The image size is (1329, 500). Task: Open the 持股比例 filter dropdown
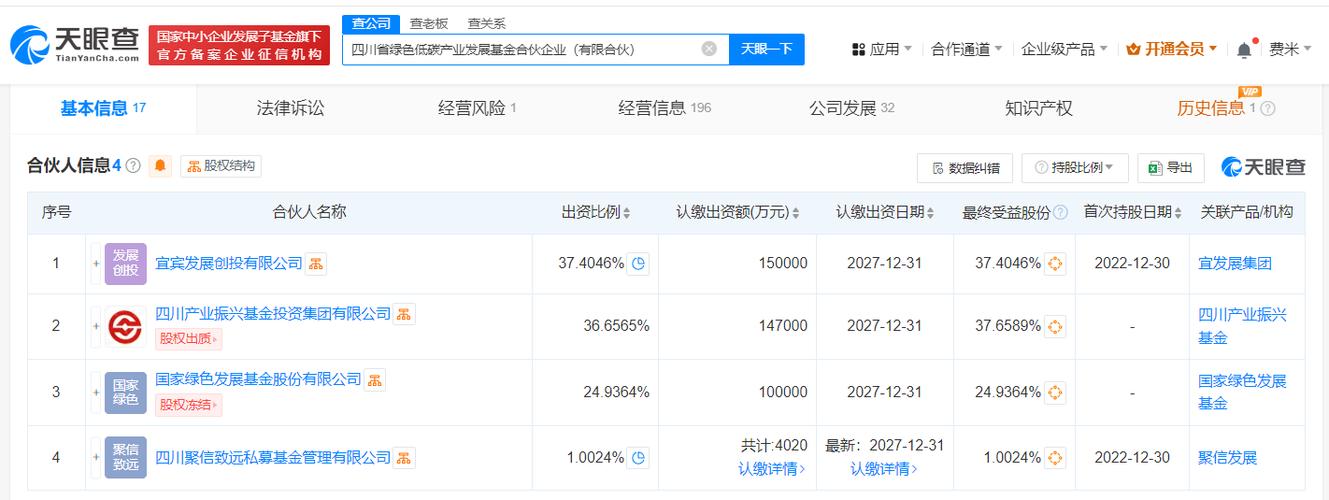pos(1075,168)
